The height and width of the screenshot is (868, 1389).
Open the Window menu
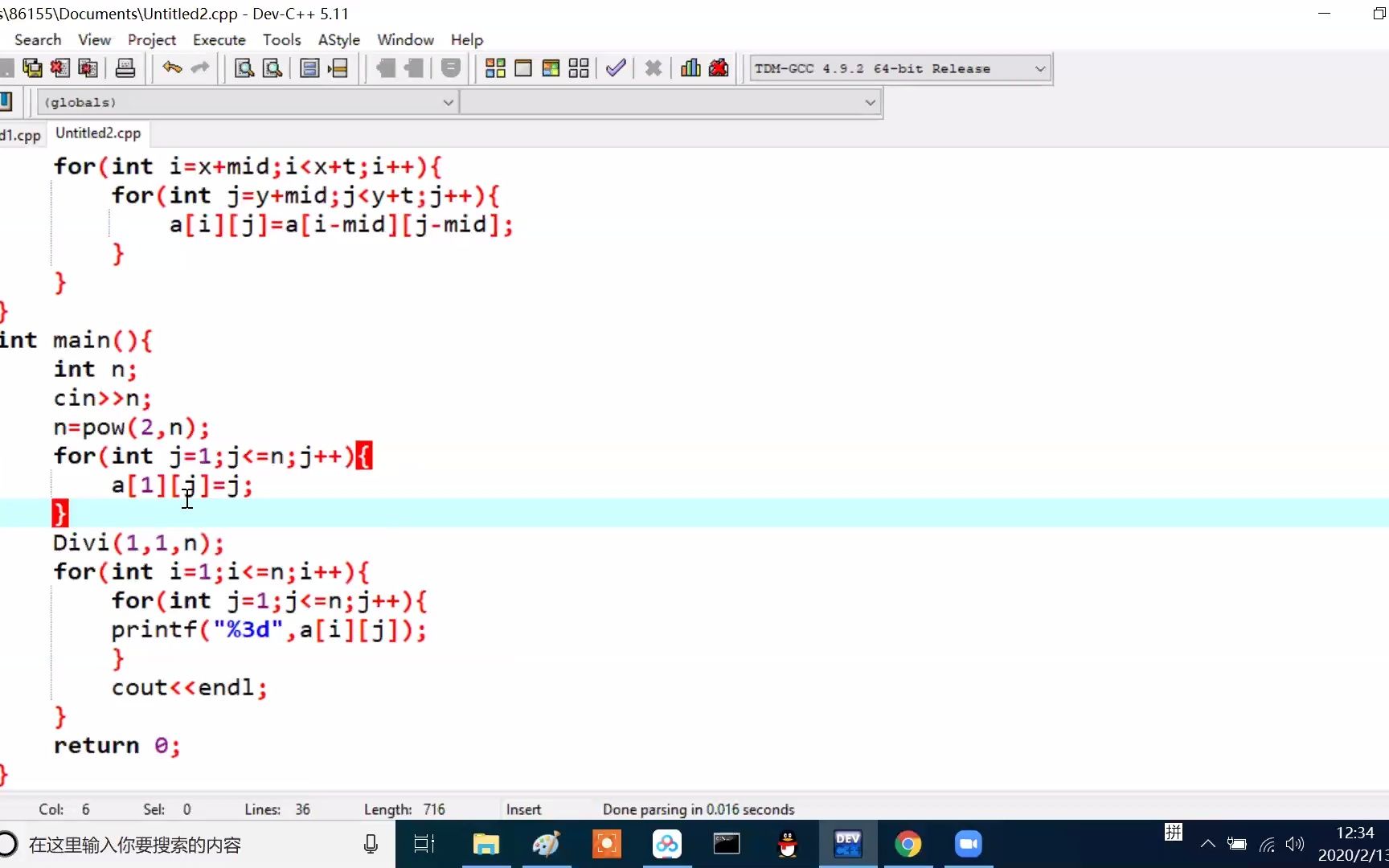pos(405,39)
